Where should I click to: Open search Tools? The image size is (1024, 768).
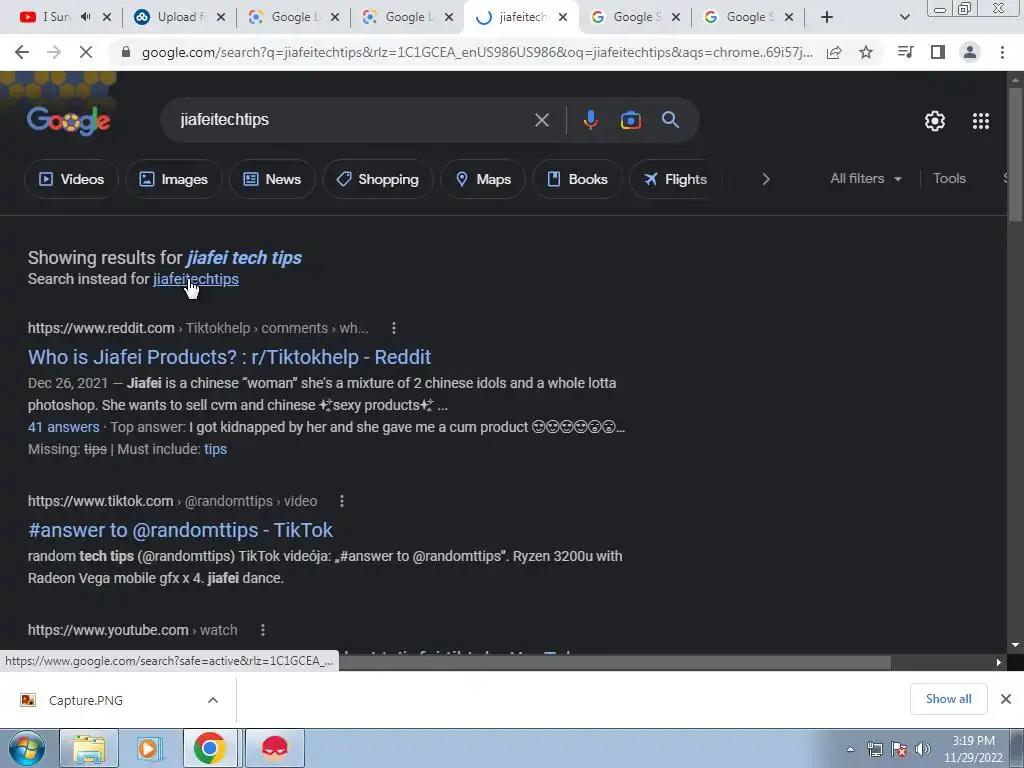click(x=949, y=178)
